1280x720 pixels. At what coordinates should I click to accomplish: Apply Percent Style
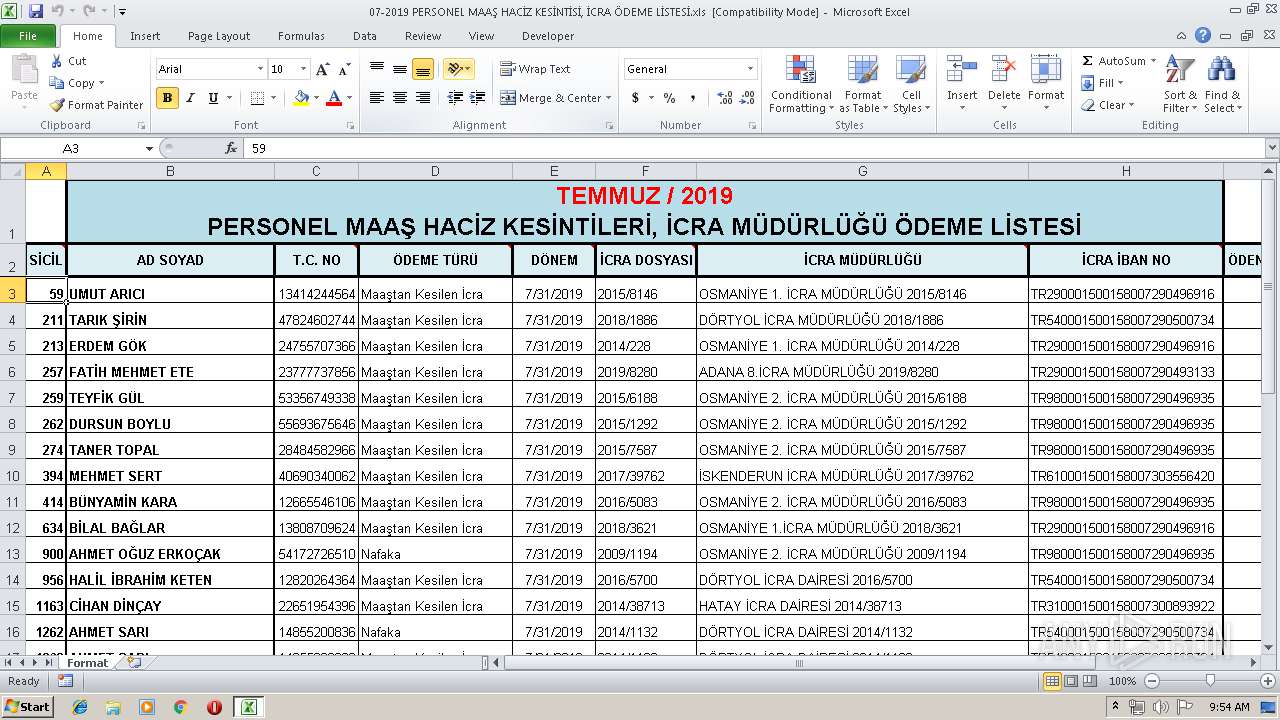tap(669, 98)
